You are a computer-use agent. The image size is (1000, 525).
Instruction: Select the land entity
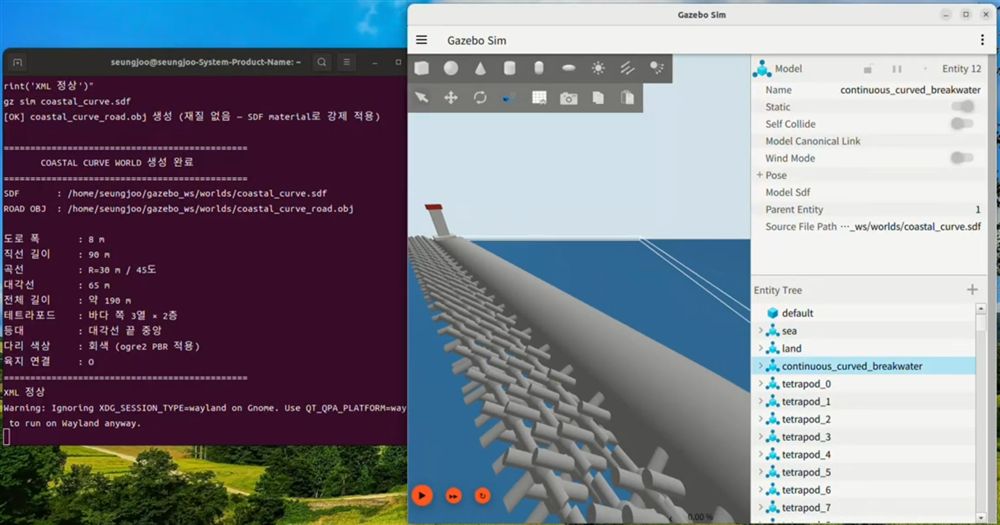tap(791, 348)
